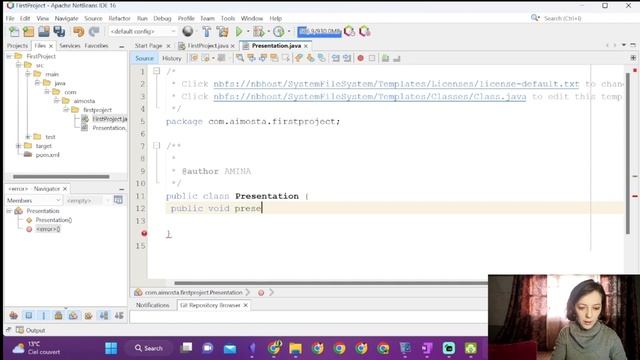Click the globe browser icon in toolbar
This screenshot has width=640, height=360.
click(188, 31)
